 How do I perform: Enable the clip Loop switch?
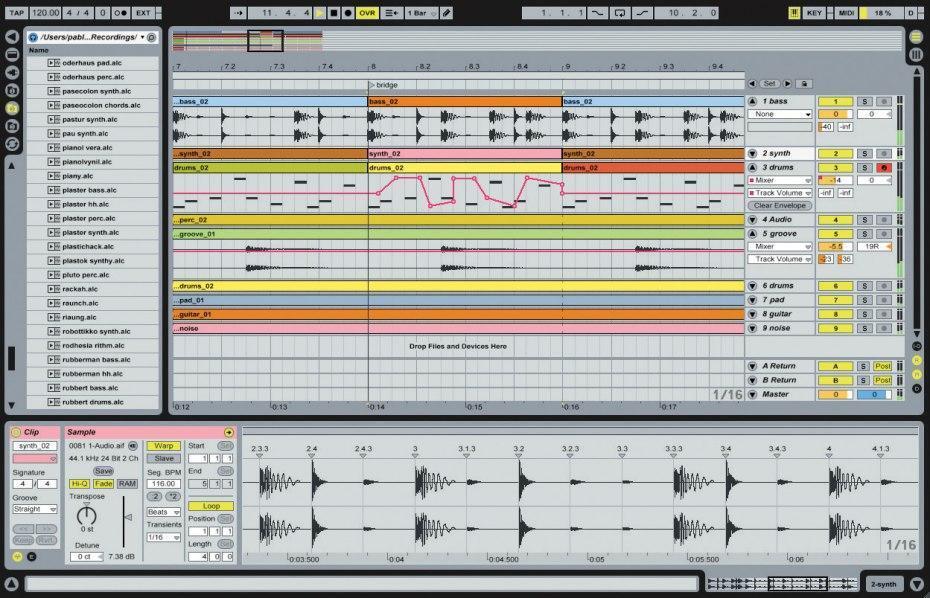211,506
